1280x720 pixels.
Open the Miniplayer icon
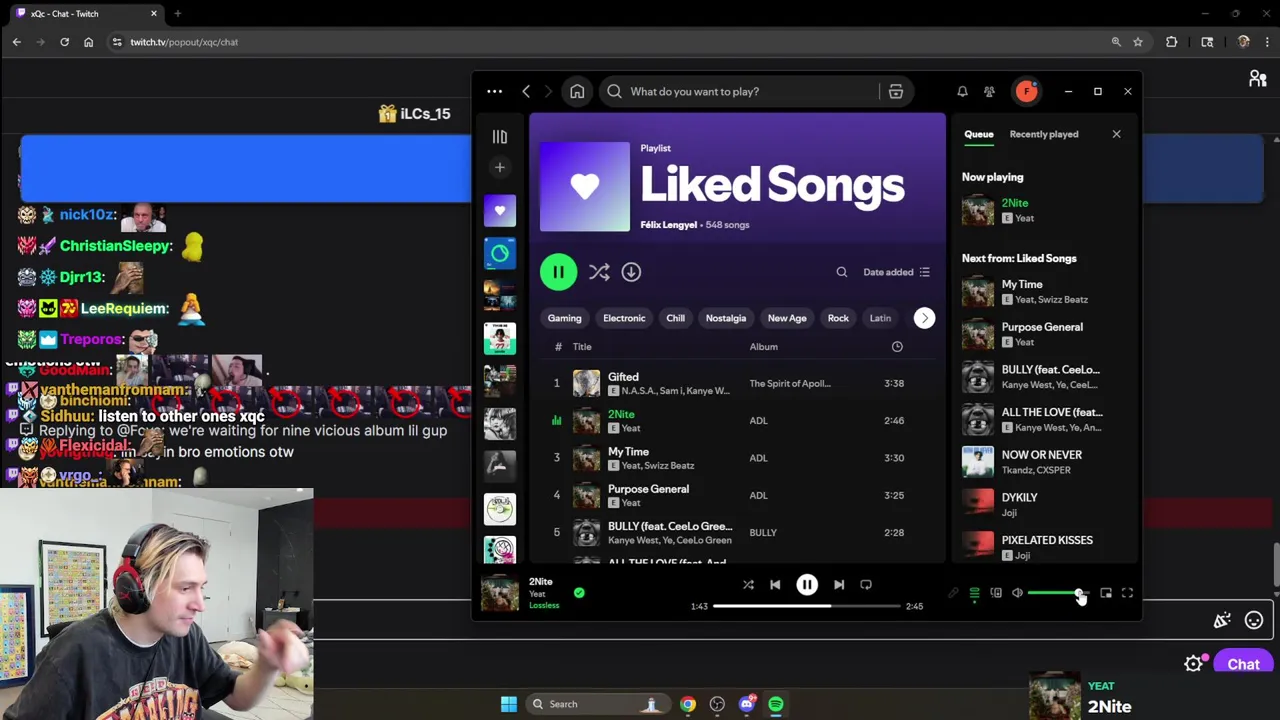1106,594
